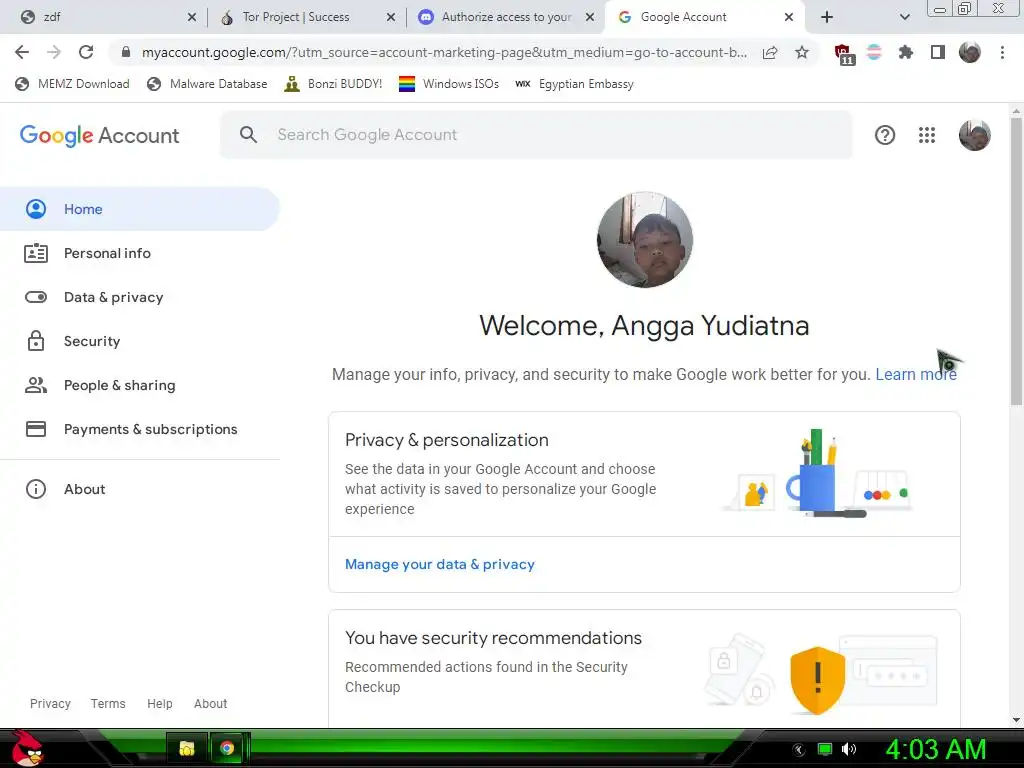The width and height of the screenshot is (1024, 768).
Task: Expand the tab search chevron
Action: coord(904,17)
